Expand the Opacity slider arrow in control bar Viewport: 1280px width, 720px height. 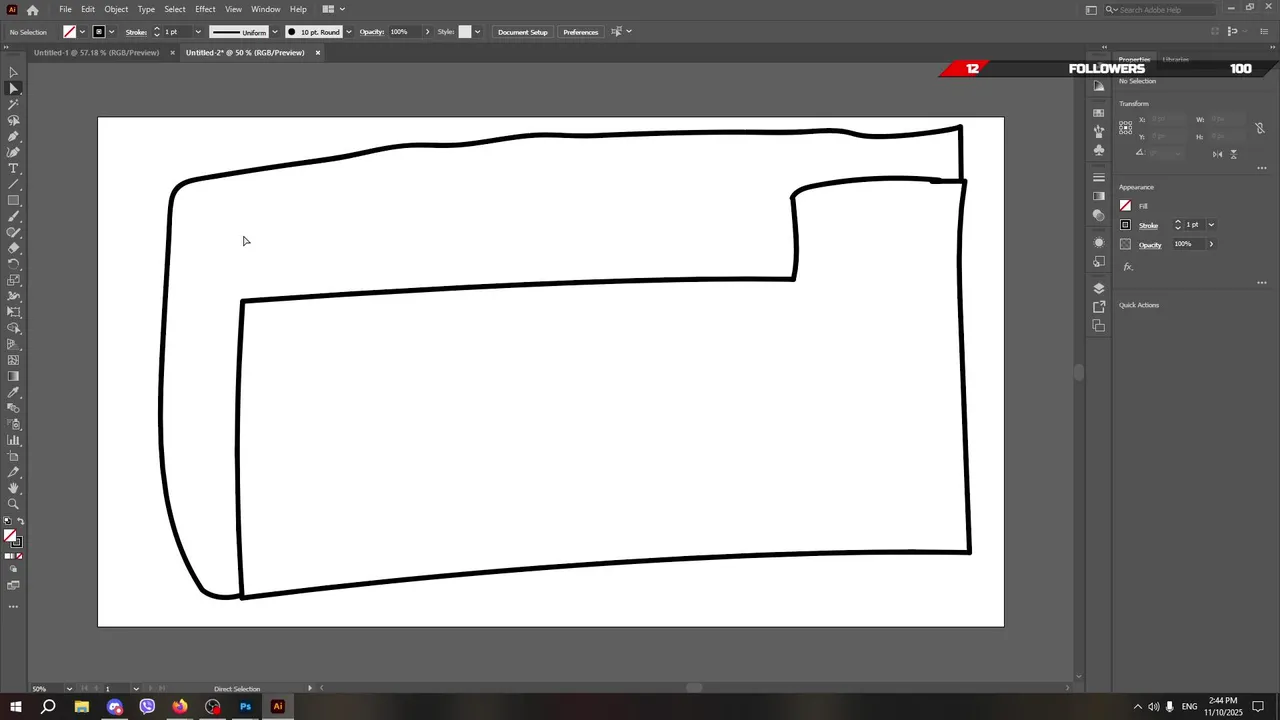pyautogui.click(x=427, y=32)
